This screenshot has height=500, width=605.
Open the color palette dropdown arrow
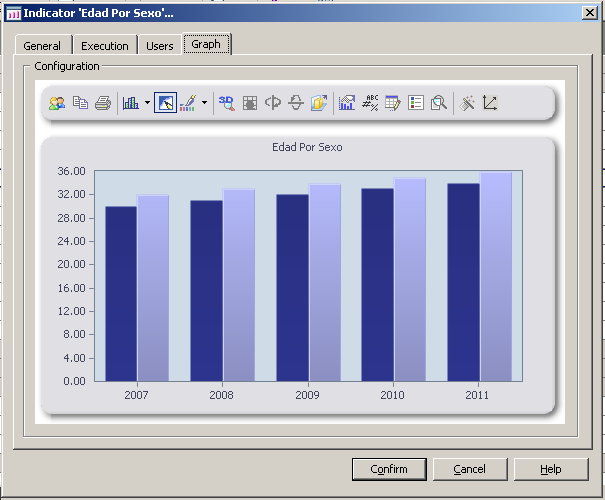click(x=204, y=103)
